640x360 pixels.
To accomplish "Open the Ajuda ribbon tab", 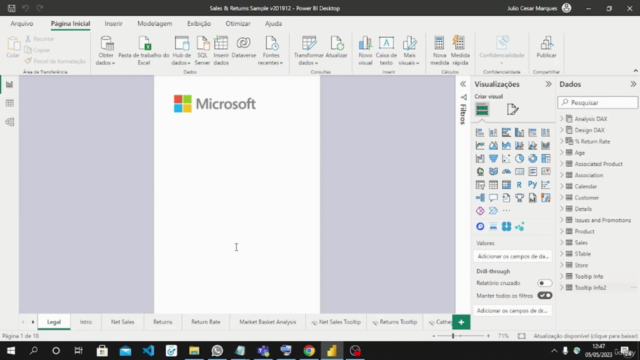I will click(x=273, y=24).
